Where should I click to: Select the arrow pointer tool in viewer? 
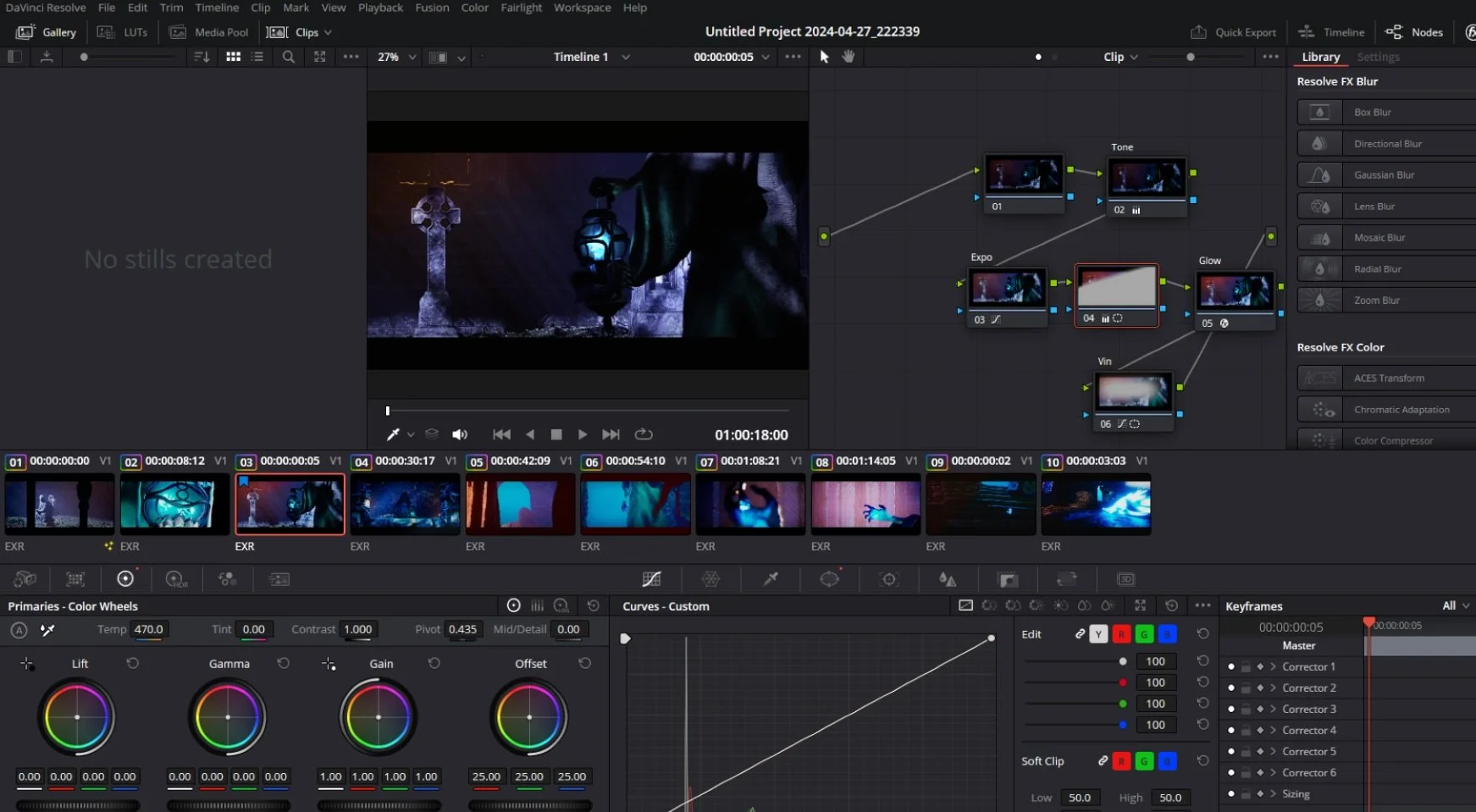click(x=824, y=57)
